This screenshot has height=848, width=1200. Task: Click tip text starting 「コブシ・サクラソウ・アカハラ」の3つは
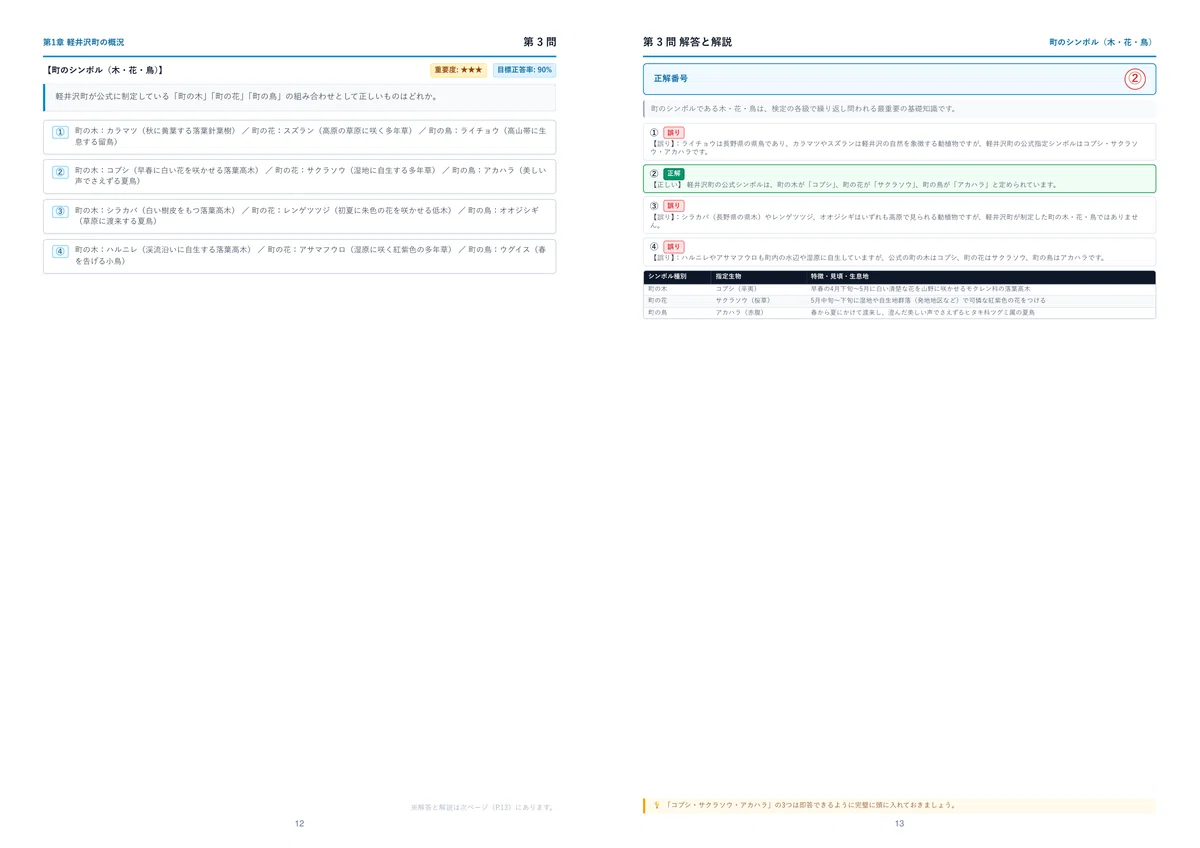[811, 805]
